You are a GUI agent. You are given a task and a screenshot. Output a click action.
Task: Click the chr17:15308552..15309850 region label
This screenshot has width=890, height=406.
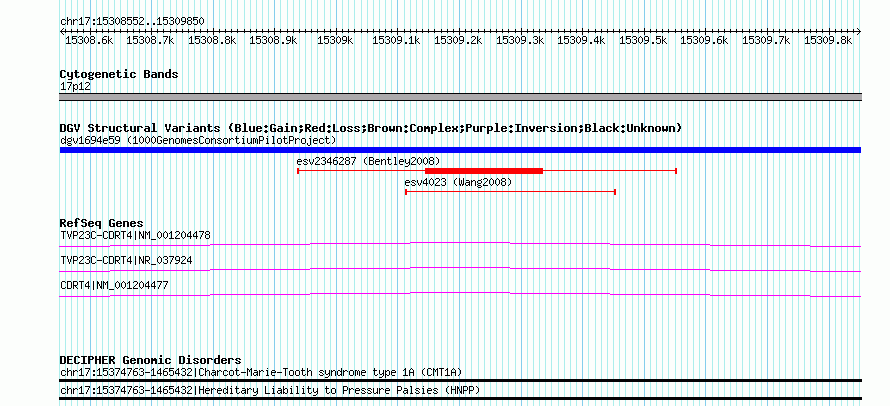tap(132, 22)
